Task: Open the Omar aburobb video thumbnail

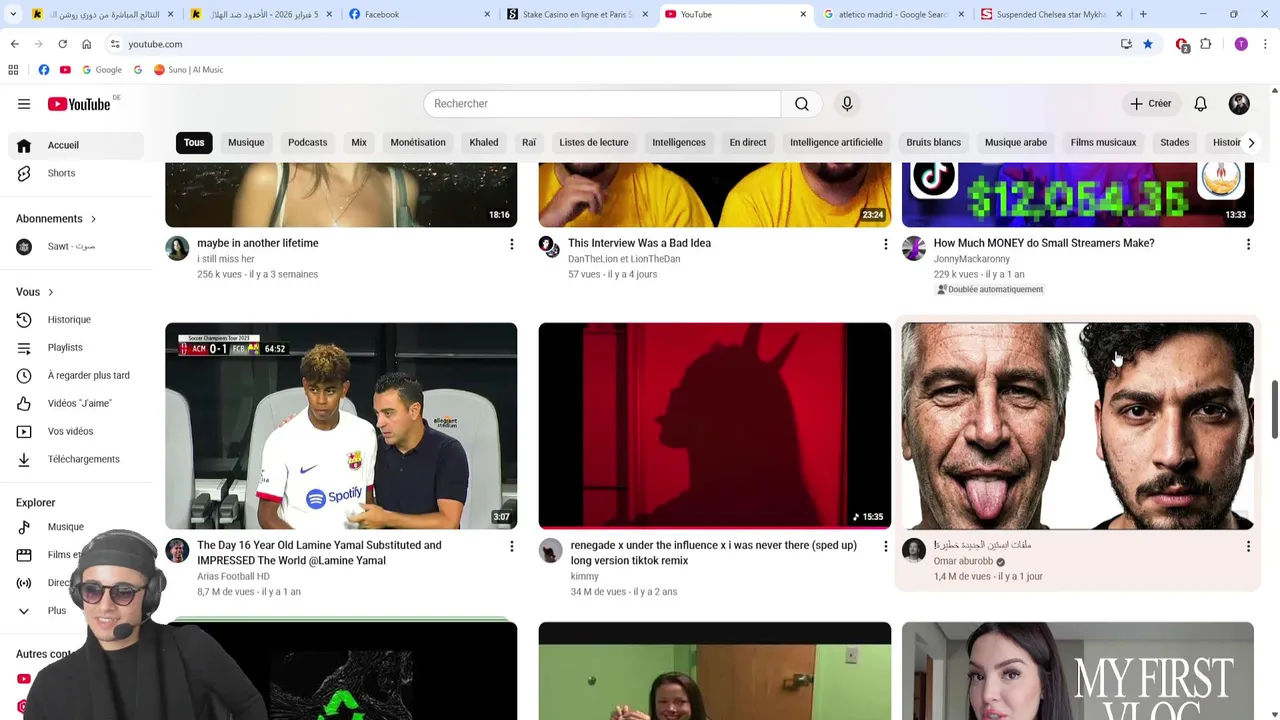Action: [1077, 425]
